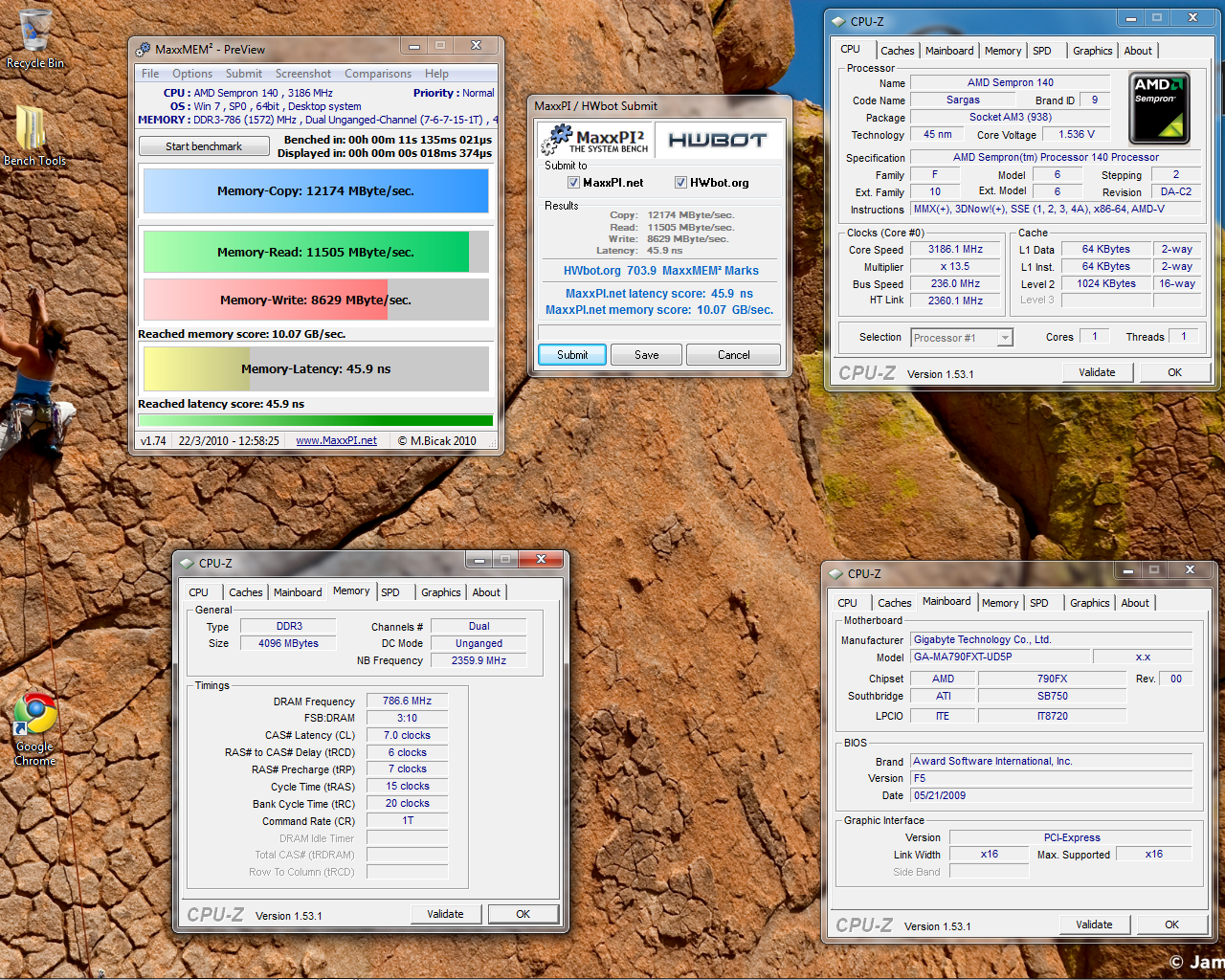Click Submit in HWbot Submit dialog
This screenshot has width=1225, height=980.
point(572,355)
